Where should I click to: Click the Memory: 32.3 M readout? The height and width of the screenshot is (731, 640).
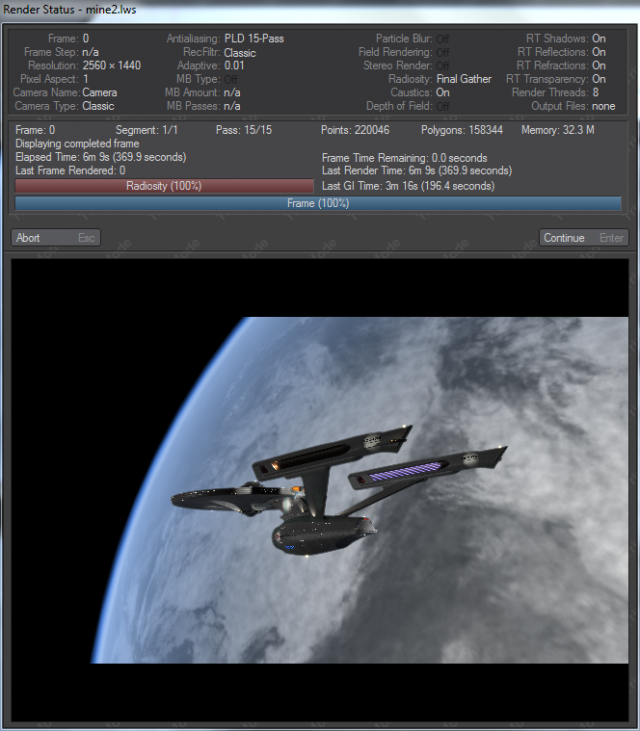coord(558,130)
